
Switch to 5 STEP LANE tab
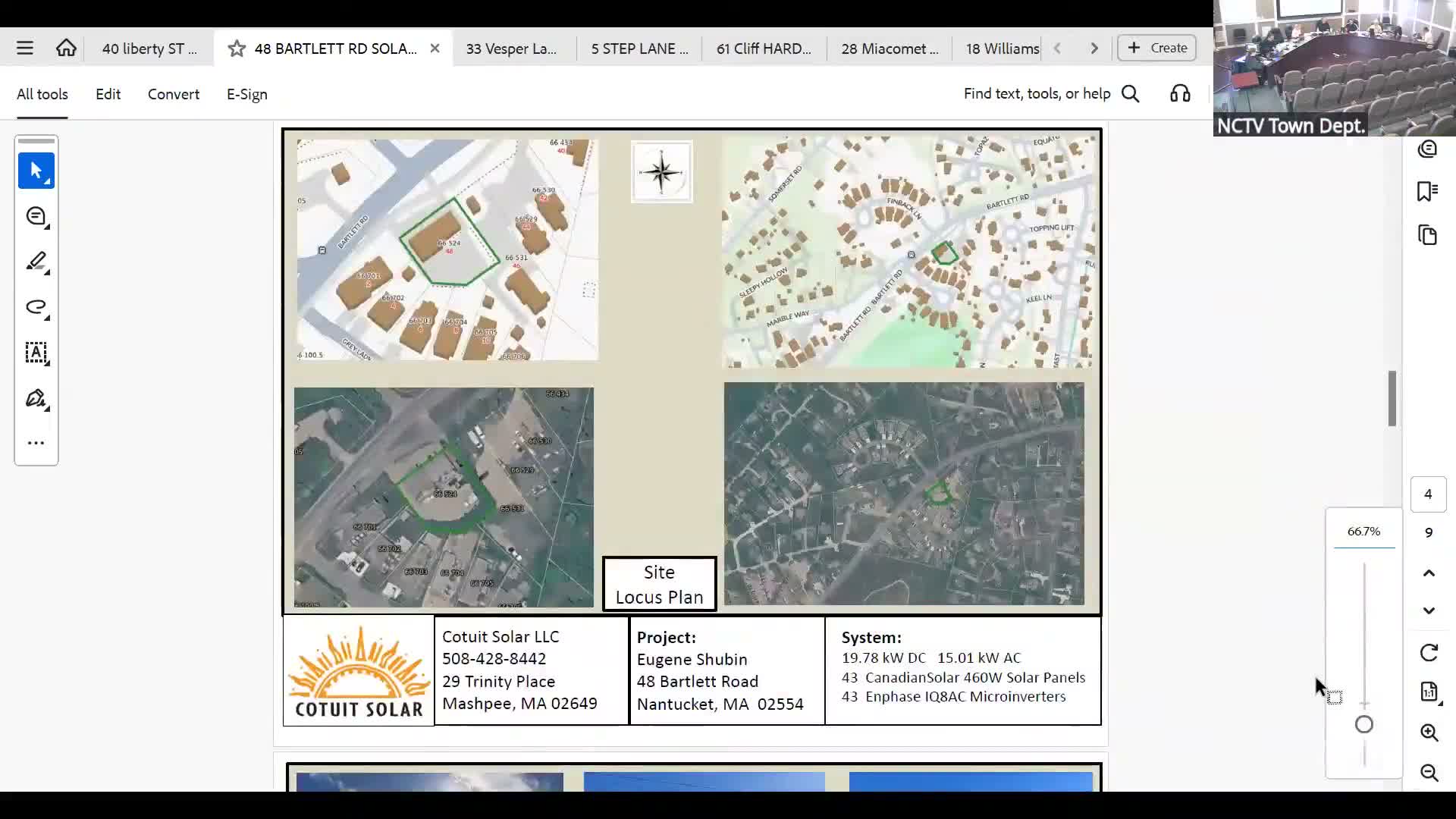click(639, 49)
